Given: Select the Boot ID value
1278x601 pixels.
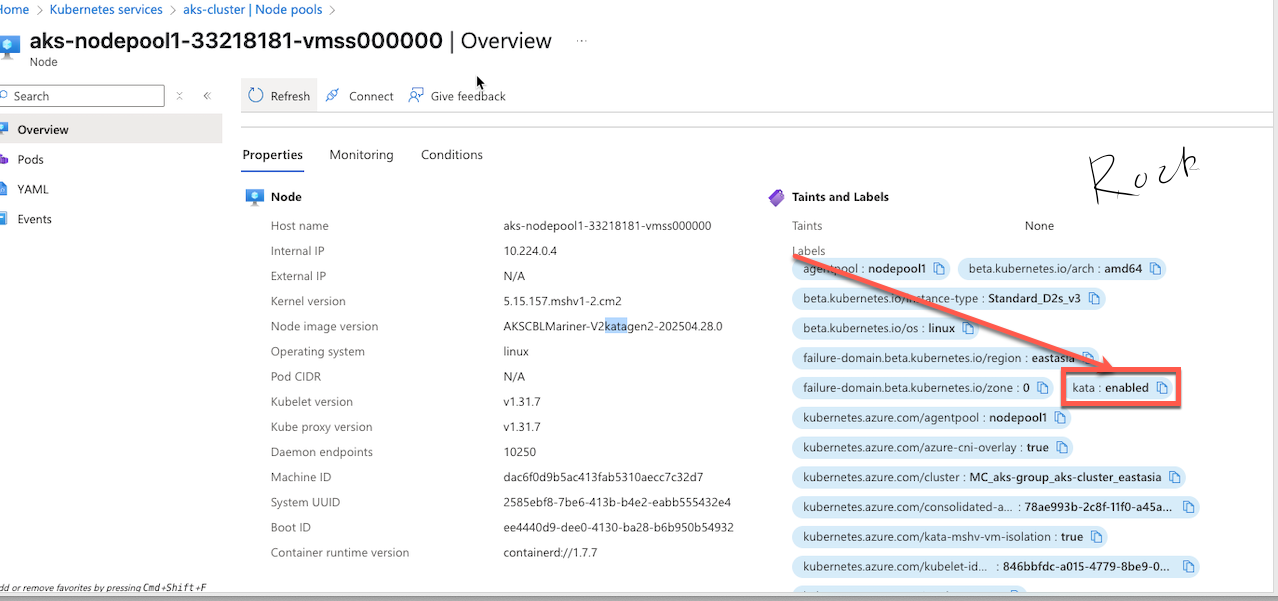Looking at the screenshot, I should [618, 527].
